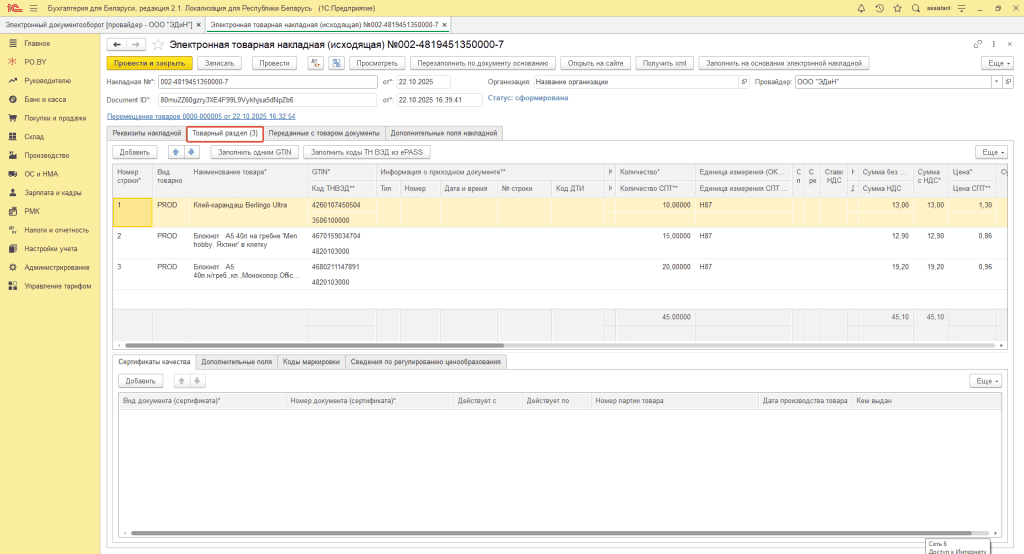Open the Еще menu in the document header
This screenshot has height=554, width=1024.
coord(995,63)
